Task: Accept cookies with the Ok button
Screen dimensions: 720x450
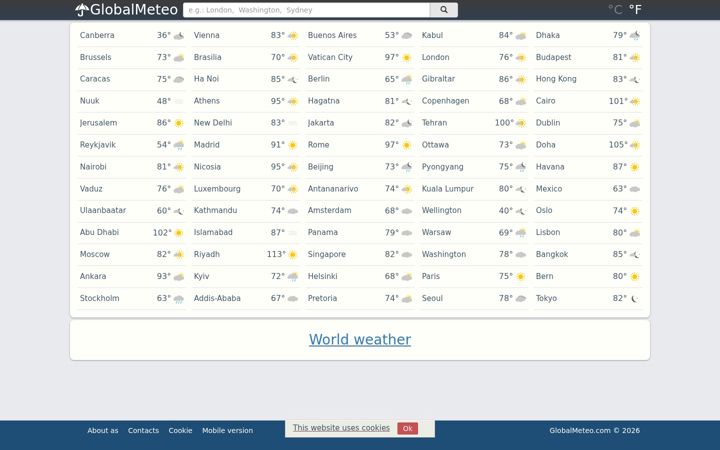Action: (407, 428)
